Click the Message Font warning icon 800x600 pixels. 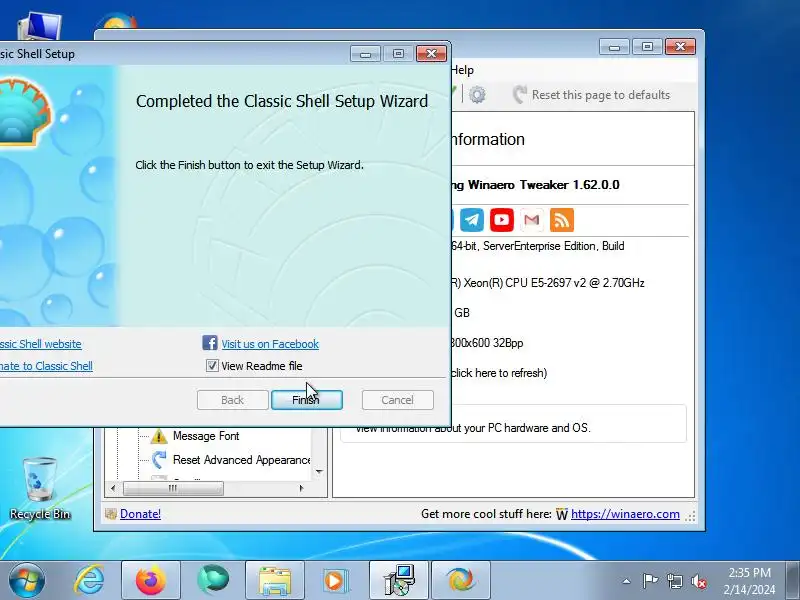tap(159, 436)
